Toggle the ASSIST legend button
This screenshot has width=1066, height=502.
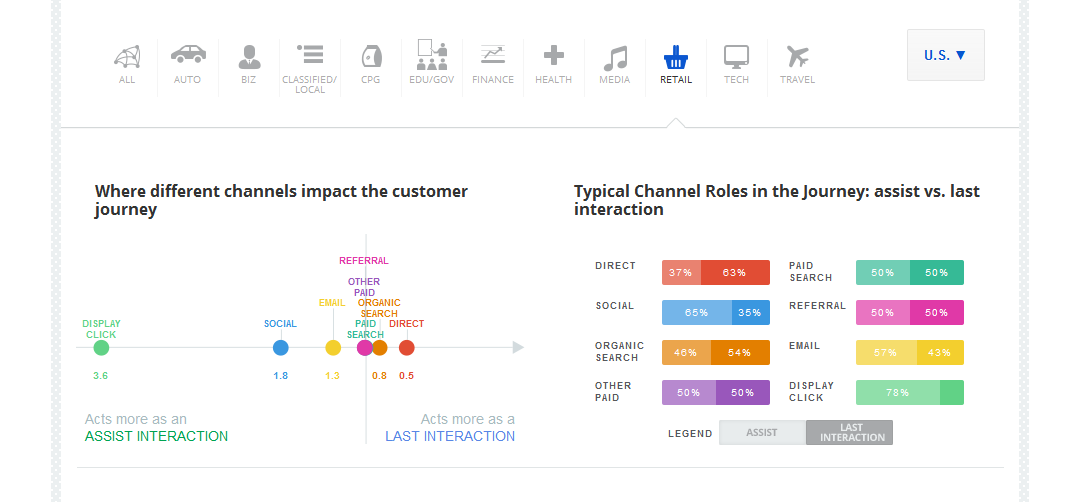(x=762, y=433)
